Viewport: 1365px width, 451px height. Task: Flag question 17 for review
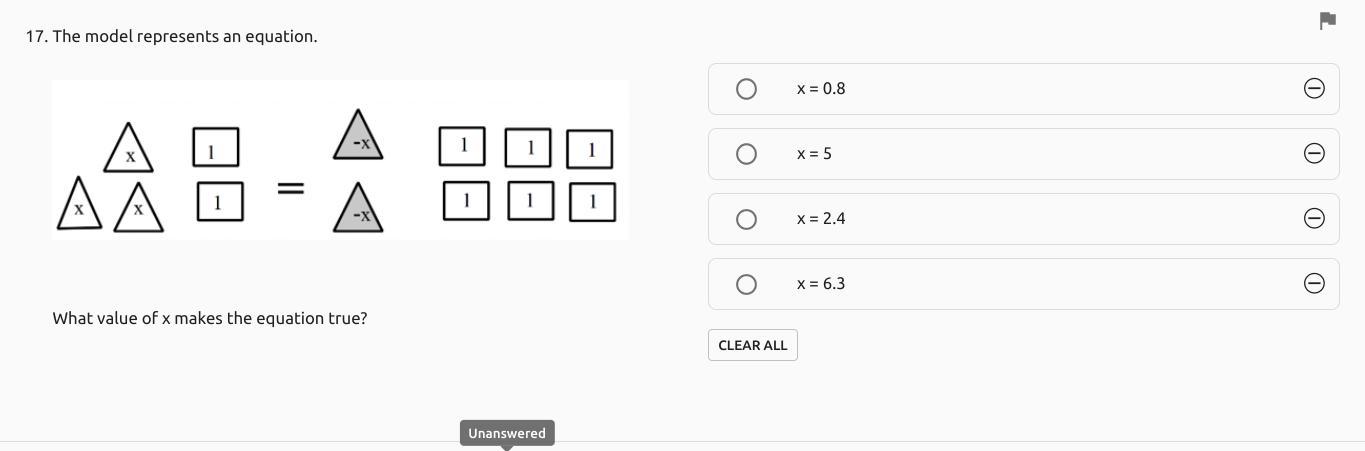point(1327,21)
